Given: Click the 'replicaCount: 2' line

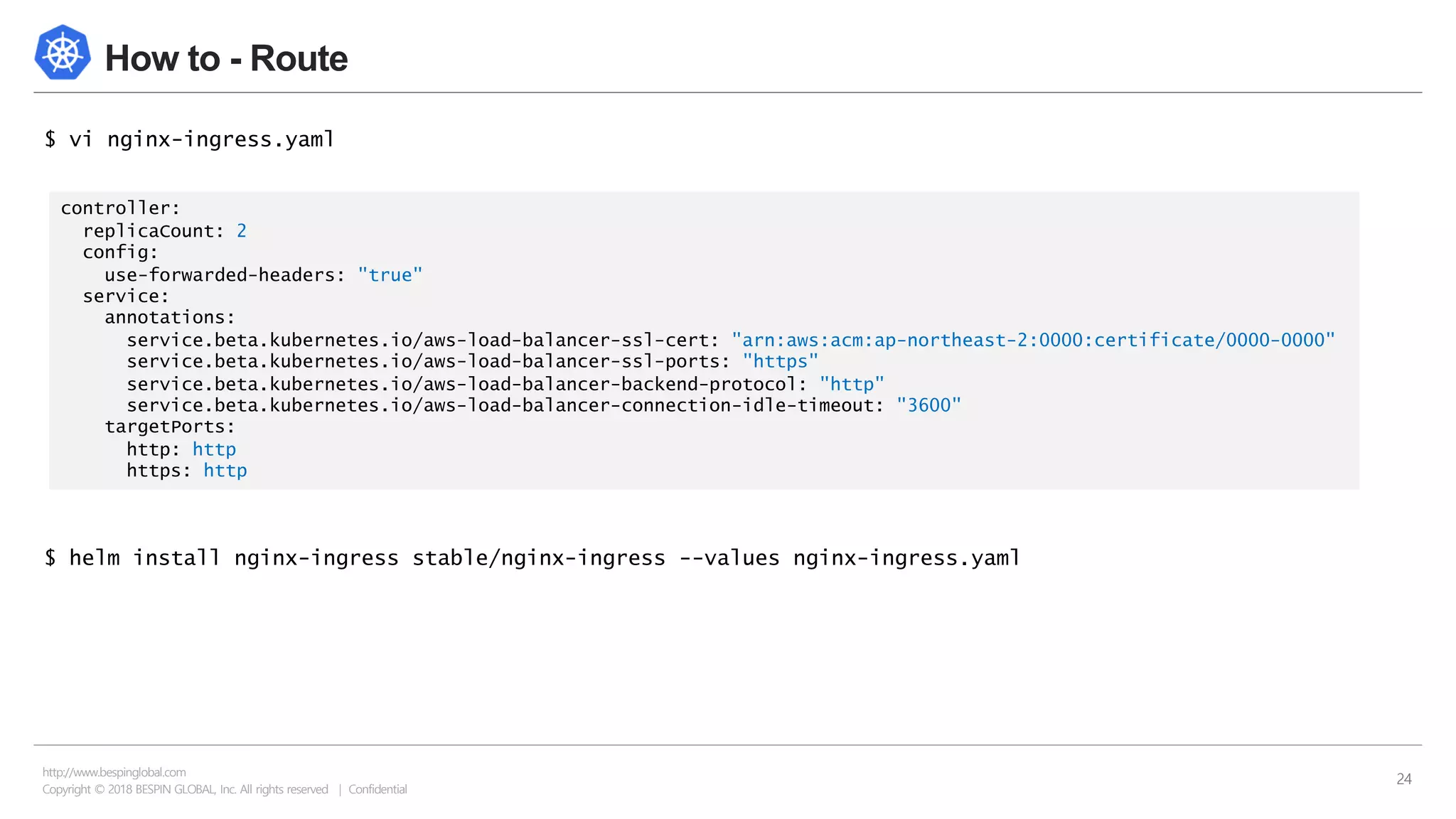Looking at the screenshot, I should [x=164, y=230].
